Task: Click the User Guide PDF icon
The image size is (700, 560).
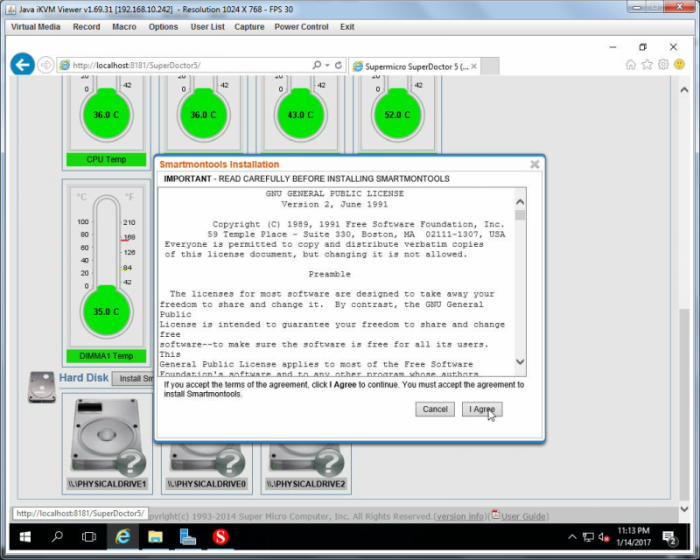Action: tap(496, 514)
